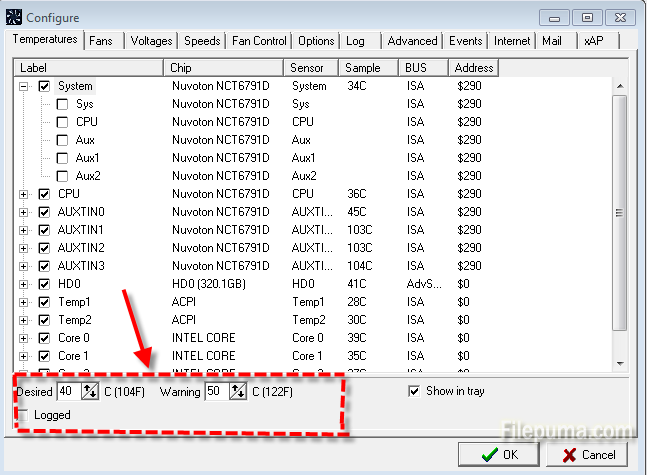
Task: Toggle the Show in tray checkbox
Action: point(414,391)
